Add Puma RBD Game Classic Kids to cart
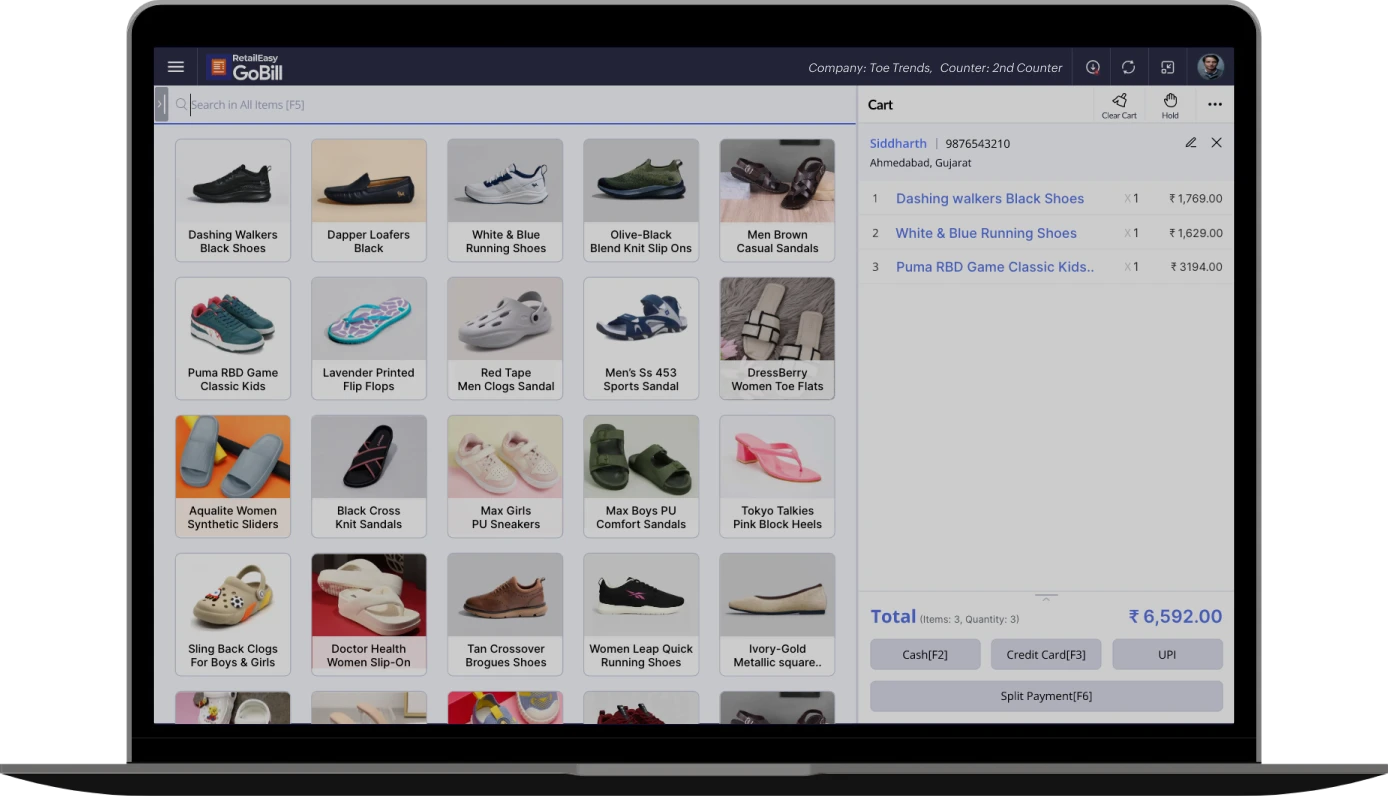Viewport: 1388px width, 796px height. pos(233,337)
